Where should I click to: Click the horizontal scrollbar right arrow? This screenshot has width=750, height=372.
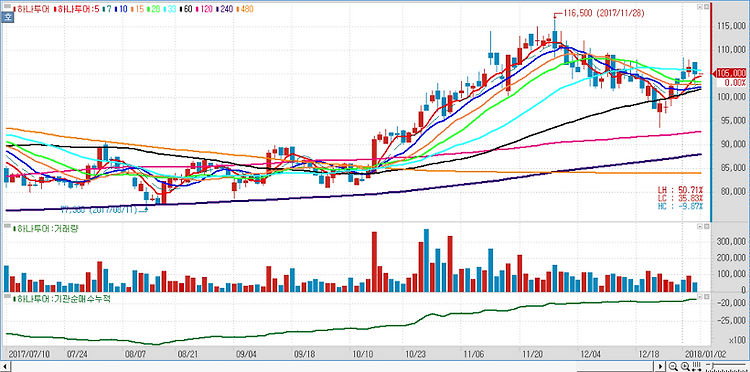tap(660, 367)
